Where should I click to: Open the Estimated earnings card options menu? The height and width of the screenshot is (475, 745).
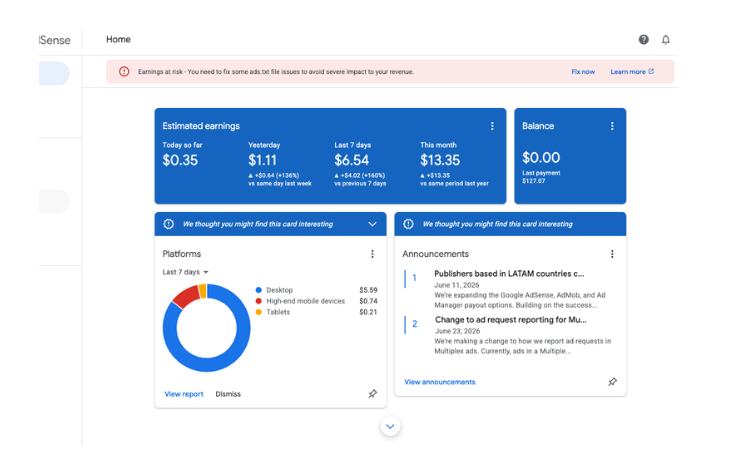(x=492, y=126)
